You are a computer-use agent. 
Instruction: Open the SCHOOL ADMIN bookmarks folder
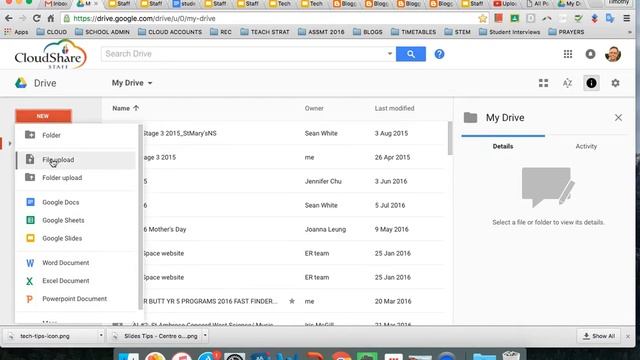[x=102, y=32]
